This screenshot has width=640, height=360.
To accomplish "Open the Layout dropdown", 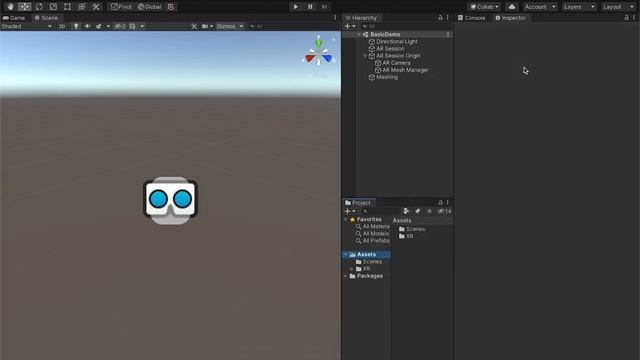I will (618, 7).
